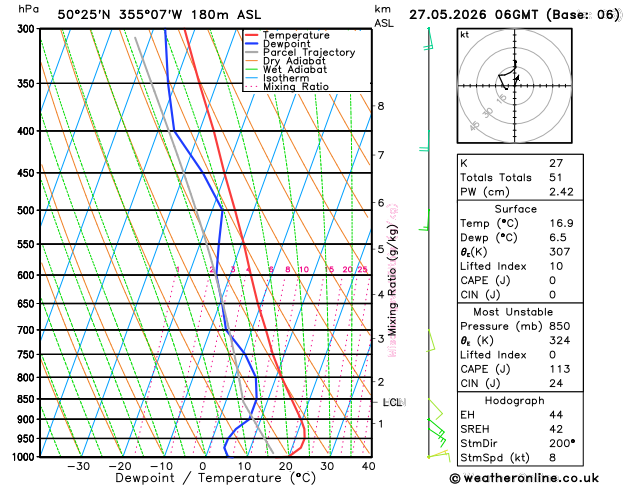Select 'Parcel Trajectory' legend entry text
This screenshot has height=486, width=629.
pos(309,53)
